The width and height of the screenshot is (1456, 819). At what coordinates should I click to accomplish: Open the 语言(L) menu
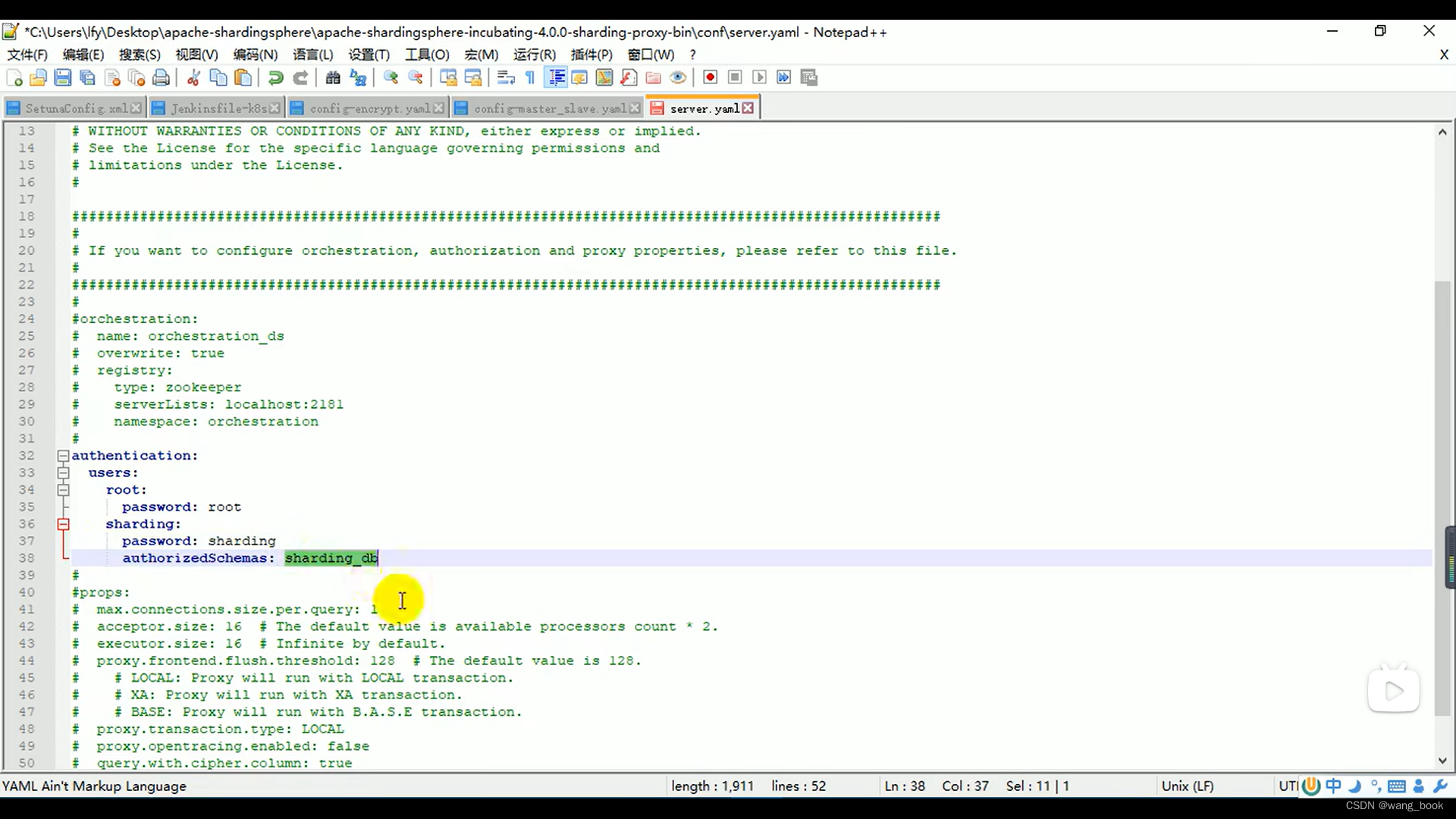313,55
